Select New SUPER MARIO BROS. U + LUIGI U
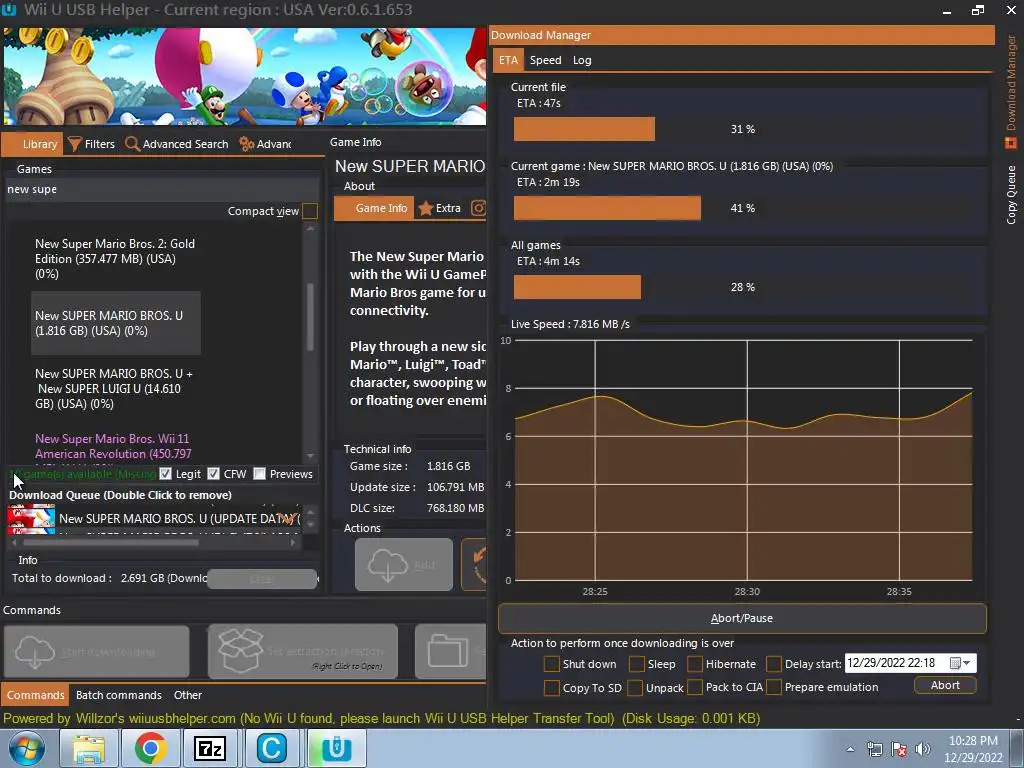Screen dimensions: 1024x768 coord(115,389)
